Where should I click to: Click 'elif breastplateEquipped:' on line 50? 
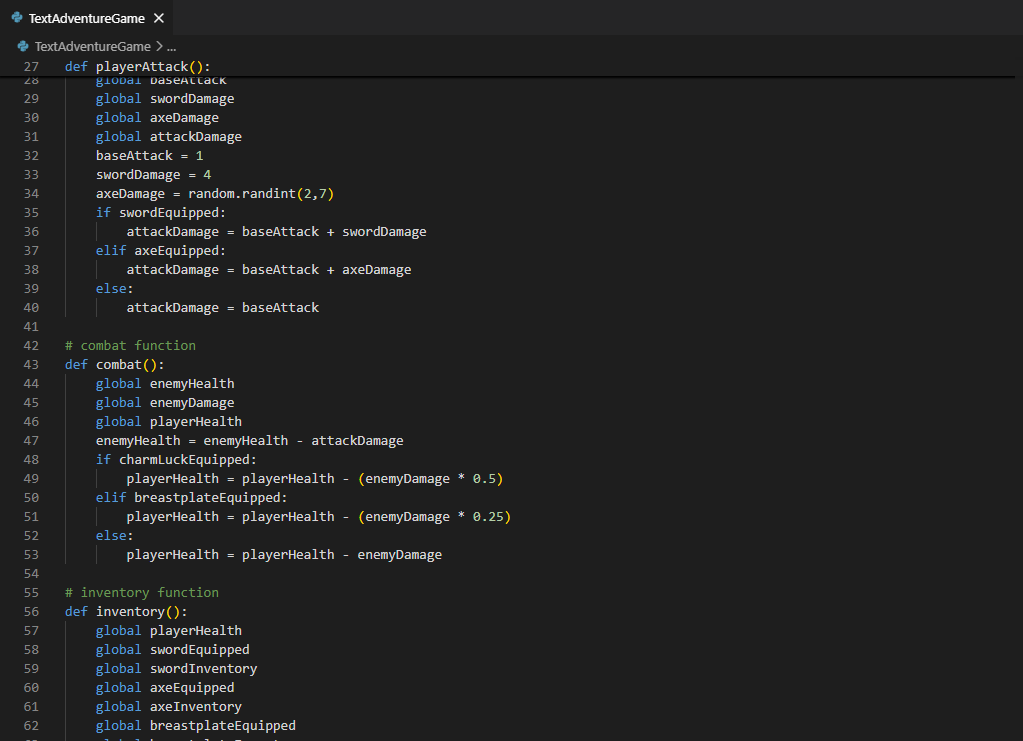click(192, 498)
